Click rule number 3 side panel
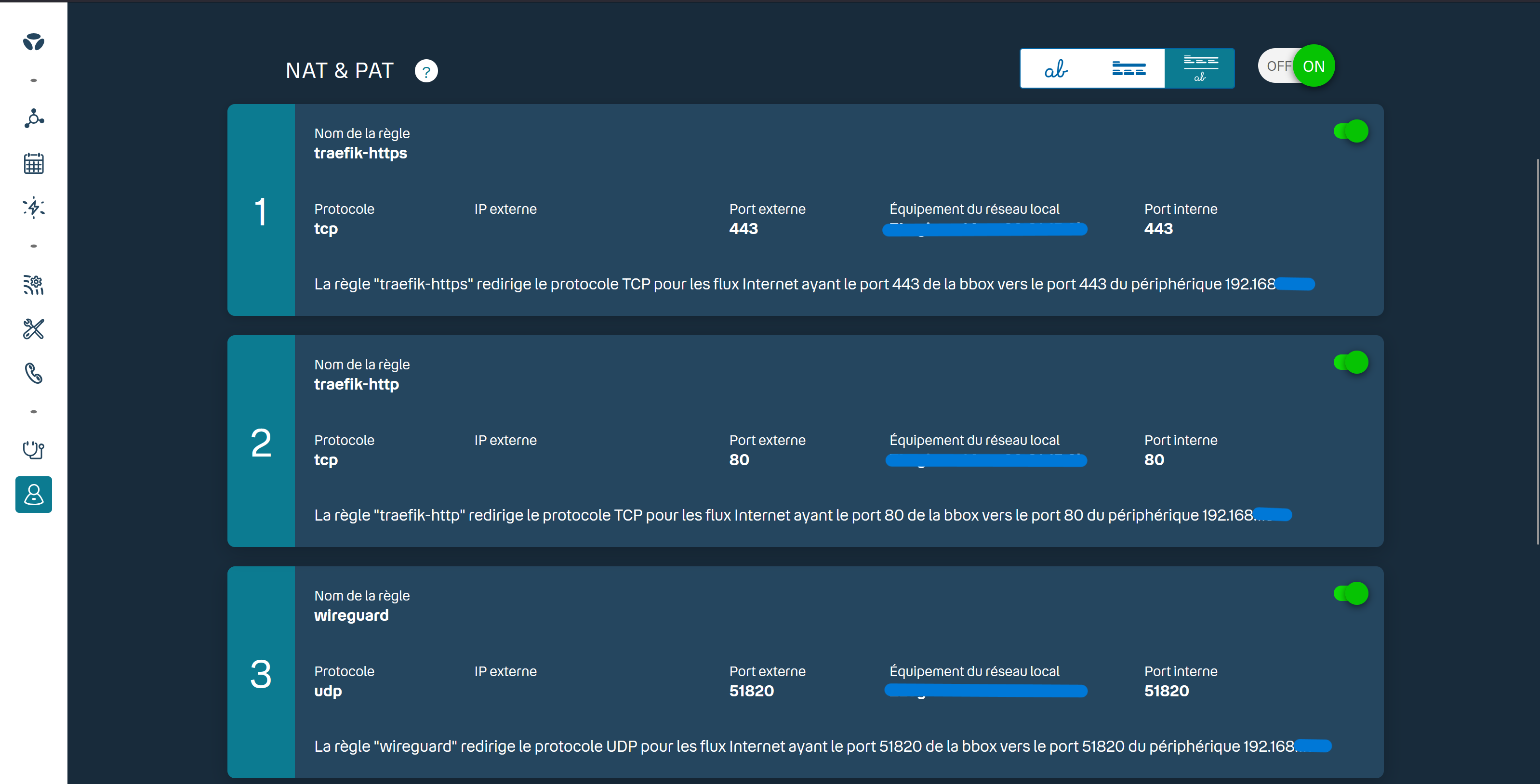The width and height of the screenshot is (1540, 784). [261, 672]
